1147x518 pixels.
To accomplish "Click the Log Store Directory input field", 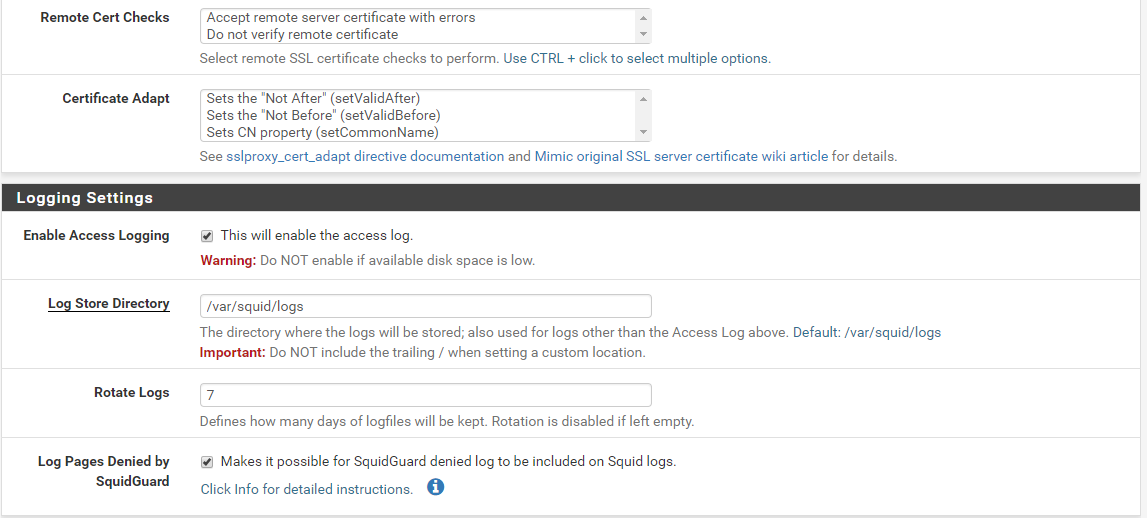I will [425, 306].
